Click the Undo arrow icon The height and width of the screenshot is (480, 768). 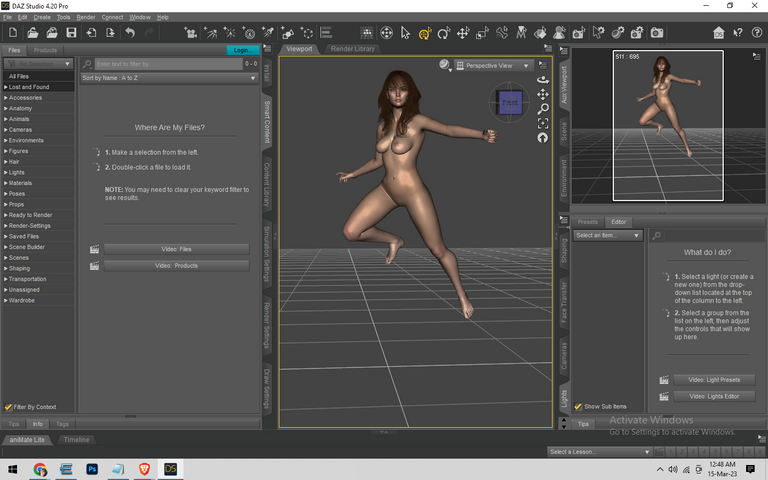[130, 33]
